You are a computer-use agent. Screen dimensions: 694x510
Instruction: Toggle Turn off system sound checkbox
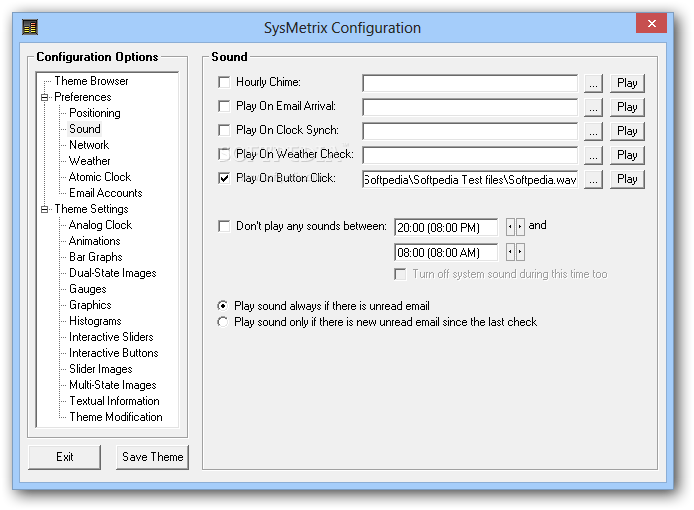(400, 274)
